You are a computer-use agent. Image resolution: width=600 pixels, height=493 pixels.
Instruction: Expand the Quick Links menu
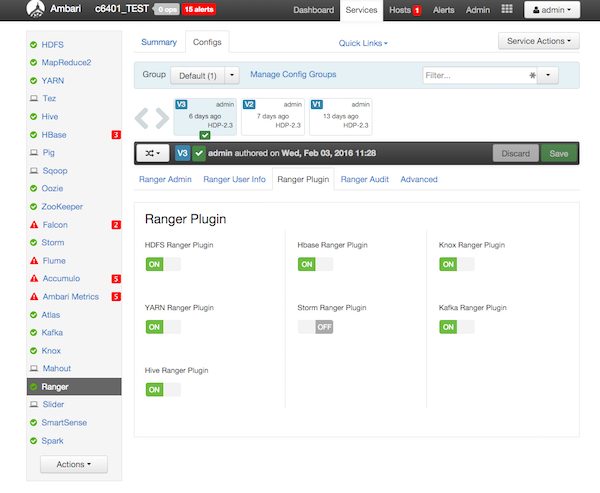pos(363,43)
